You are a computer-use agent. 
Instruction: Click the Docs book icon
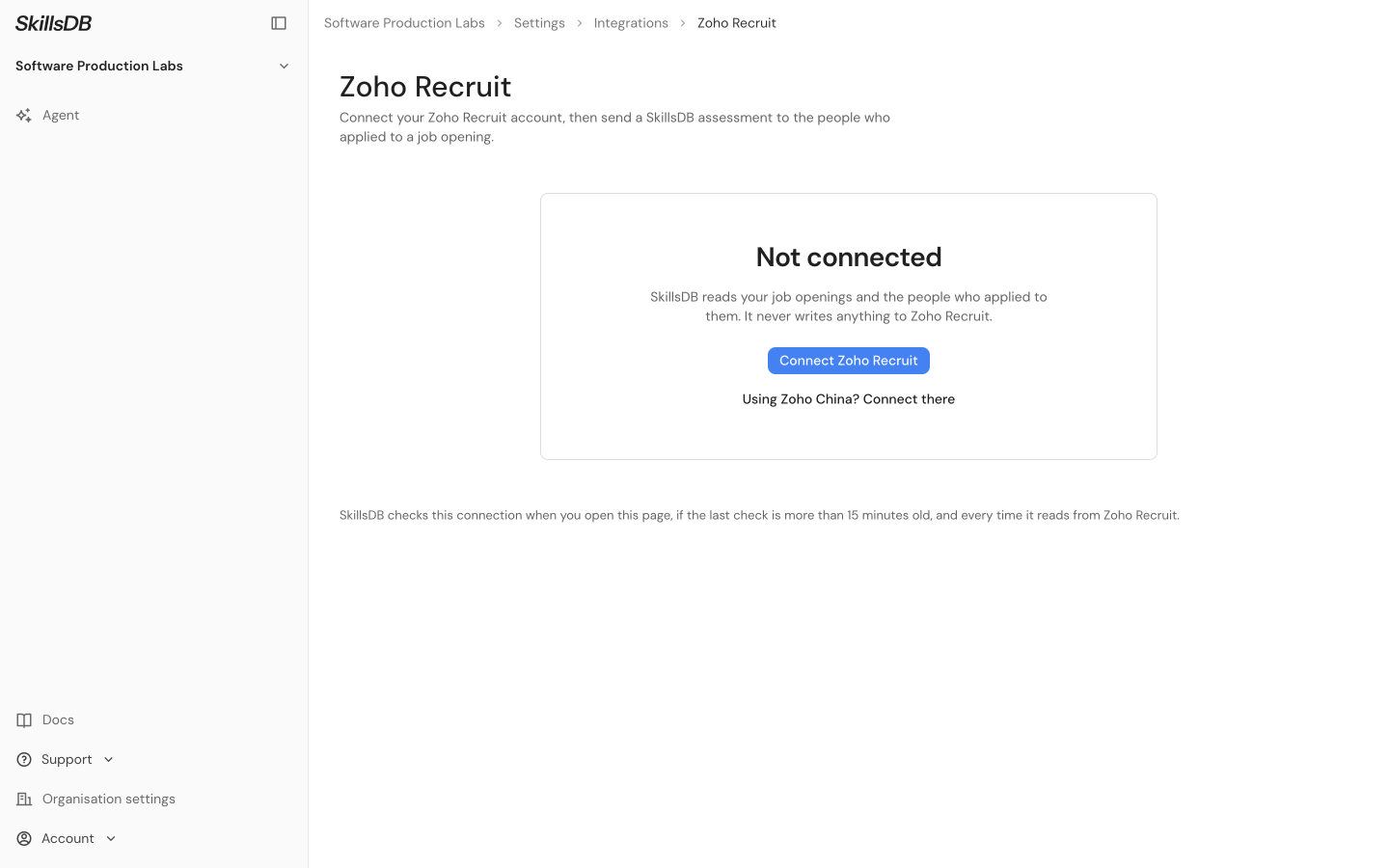[24, 720]
